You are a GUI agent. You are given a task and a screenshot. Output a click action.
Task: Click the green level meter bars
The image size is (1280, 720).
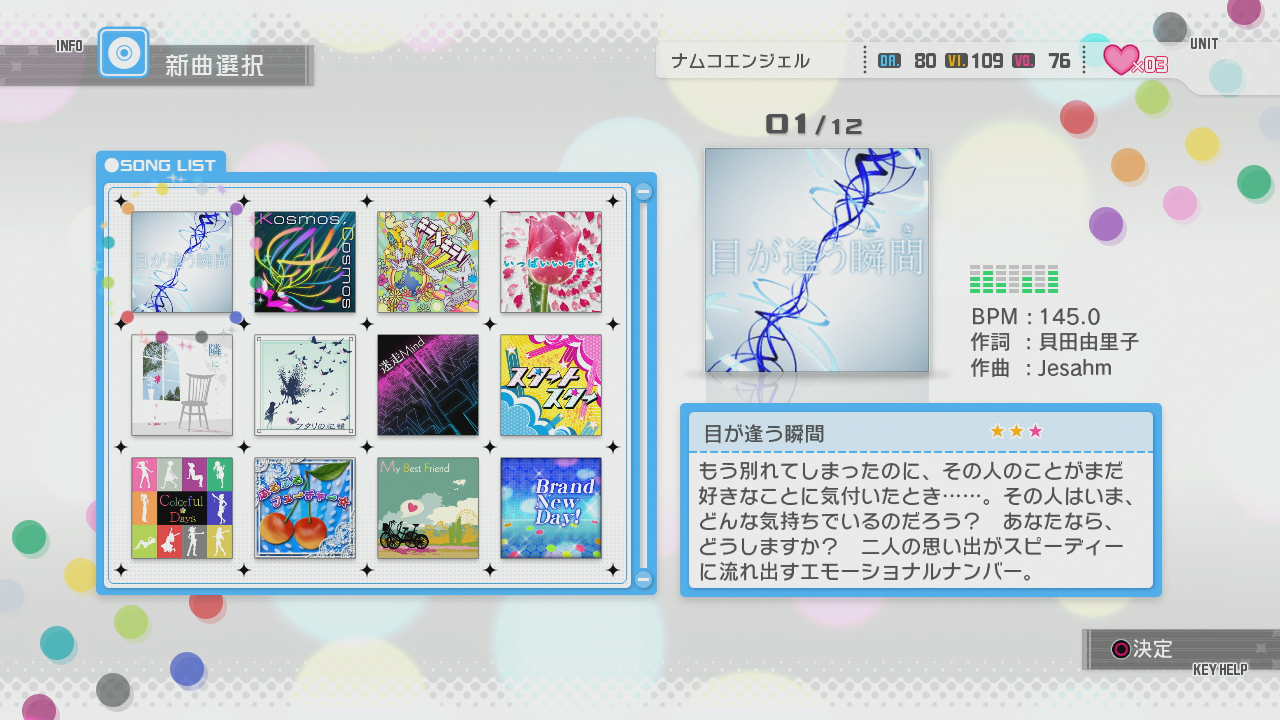point(1014,279)
